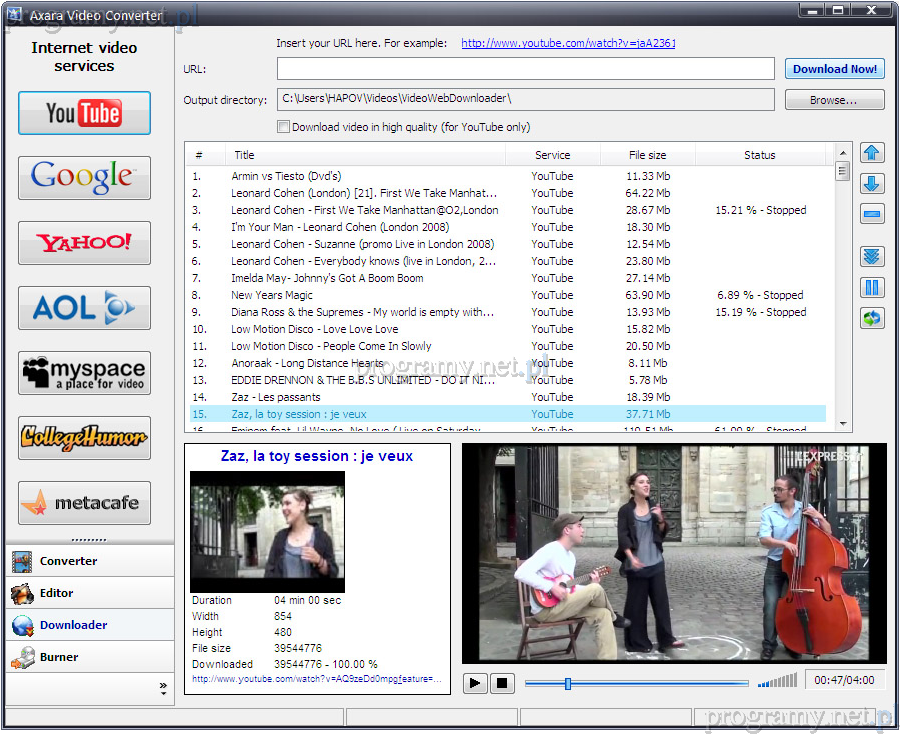Sort list by Status column header
This screenshot has width=901, height=734.
[x=759, y=155]
